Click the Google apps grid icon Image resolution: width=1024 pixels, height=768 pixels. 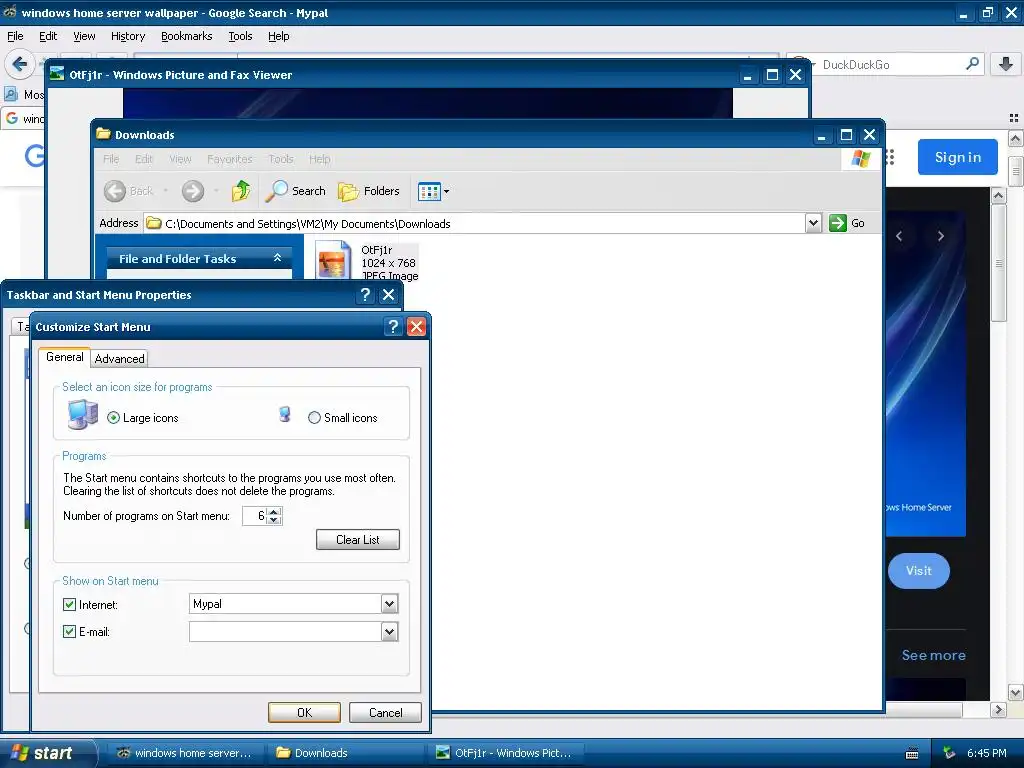pyautogui.click(x=890, y=157)
